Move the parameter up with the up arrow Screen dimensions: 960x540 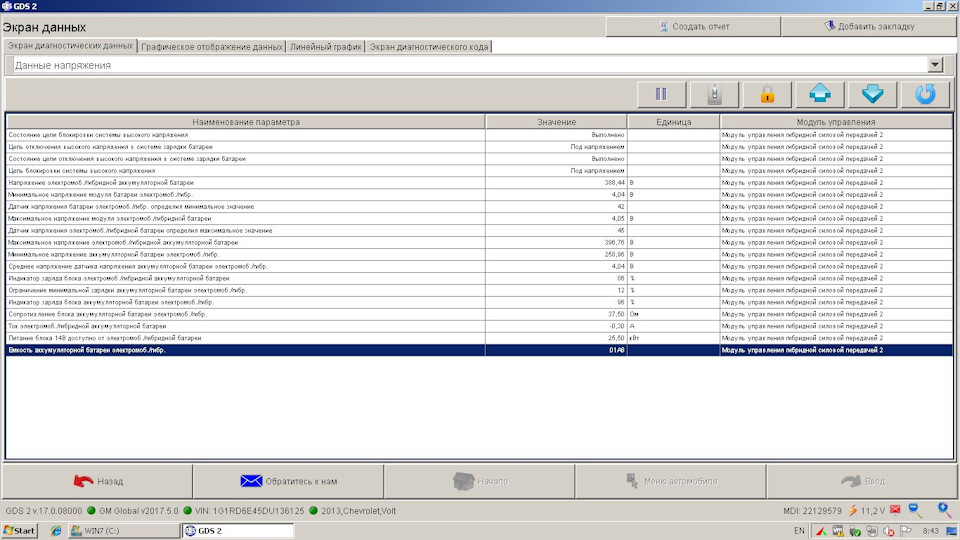820,94
